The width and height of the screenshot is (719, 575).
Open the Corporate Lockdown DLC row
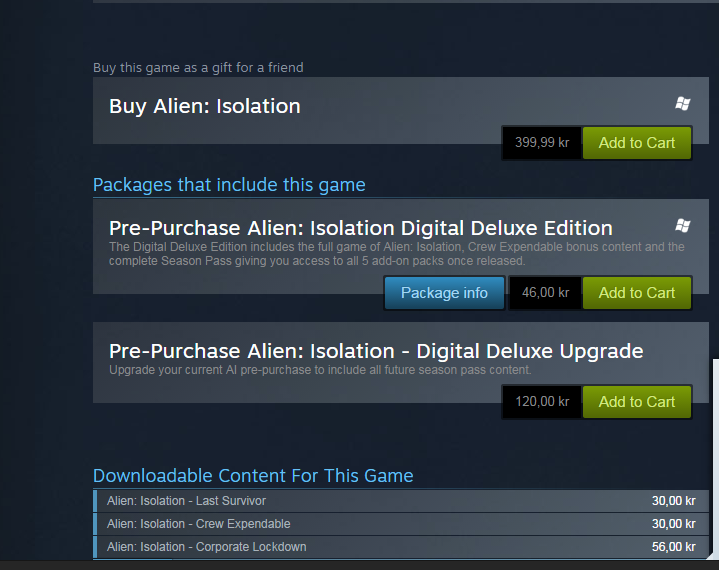click(x=401, y=547)
